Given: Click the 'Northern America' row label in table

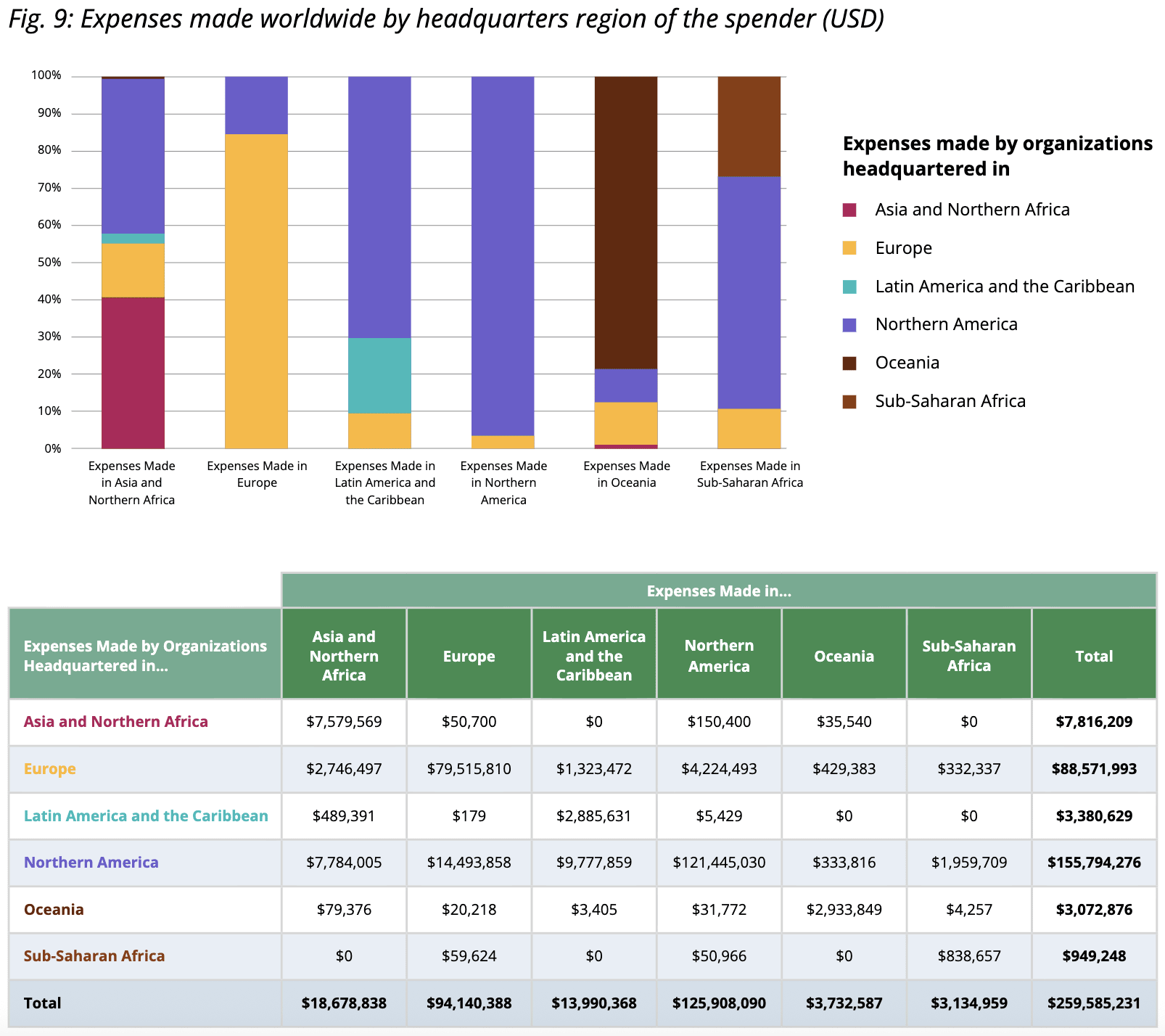Looking at the screenshot, I should [x=91, y=863].
